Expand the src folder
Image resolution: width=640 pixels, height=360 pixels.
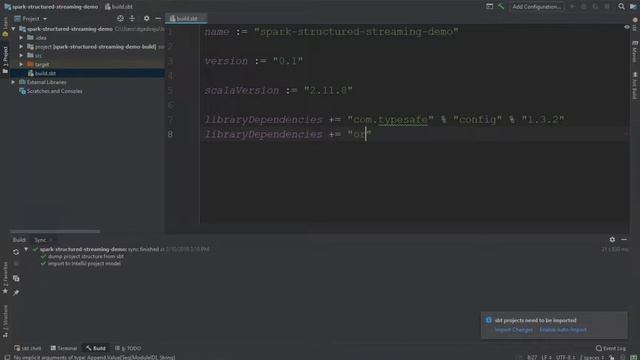pos(21,56)
